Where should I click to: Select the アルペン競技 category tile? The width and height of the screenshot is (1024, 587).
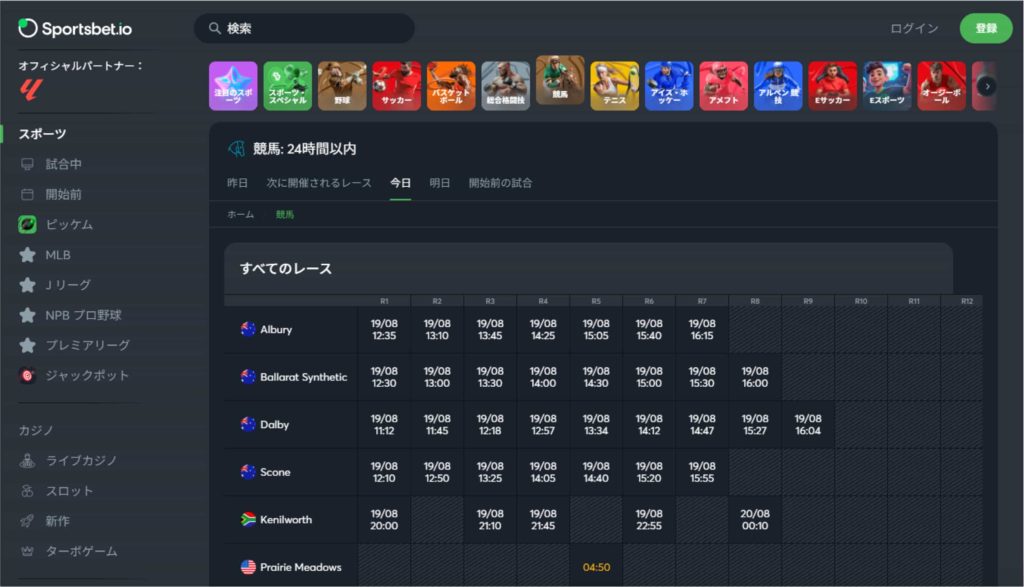(x=778, y=86)
